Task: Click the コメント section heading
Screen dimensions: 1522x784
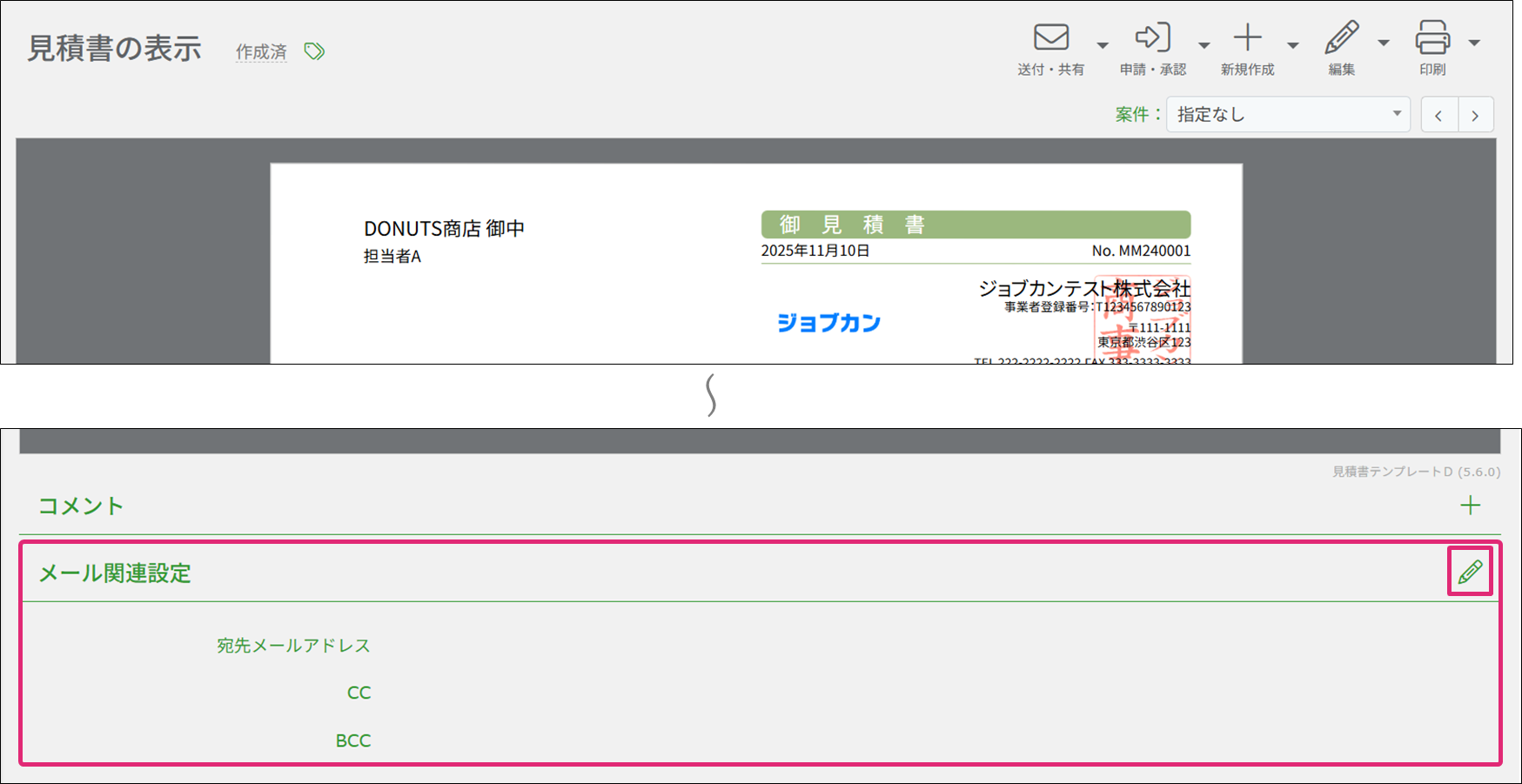Action: [81, 506]
